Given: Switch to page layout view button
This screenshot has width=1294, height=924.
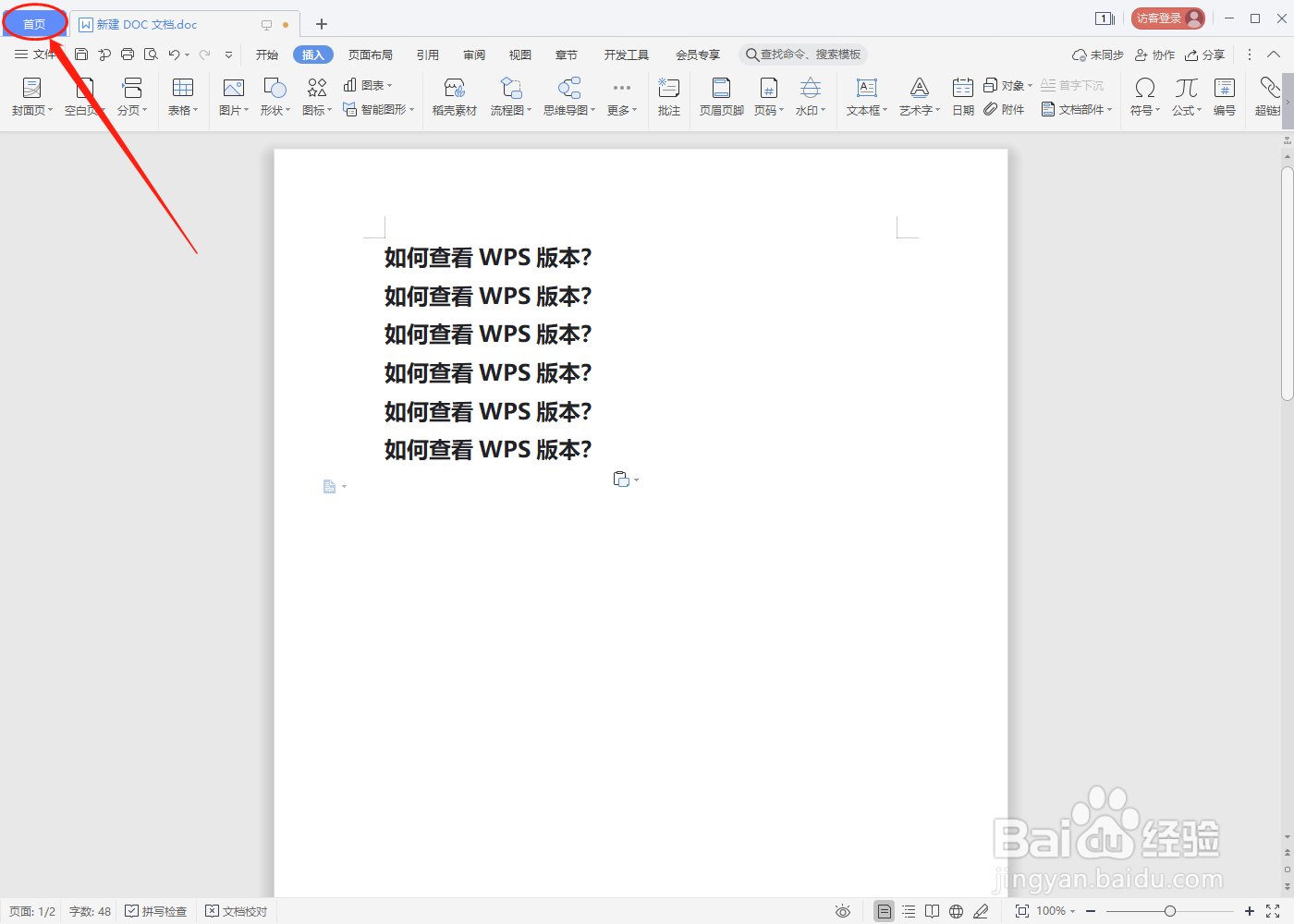Looking at the screenshot, I should click(x=885, y=911).
